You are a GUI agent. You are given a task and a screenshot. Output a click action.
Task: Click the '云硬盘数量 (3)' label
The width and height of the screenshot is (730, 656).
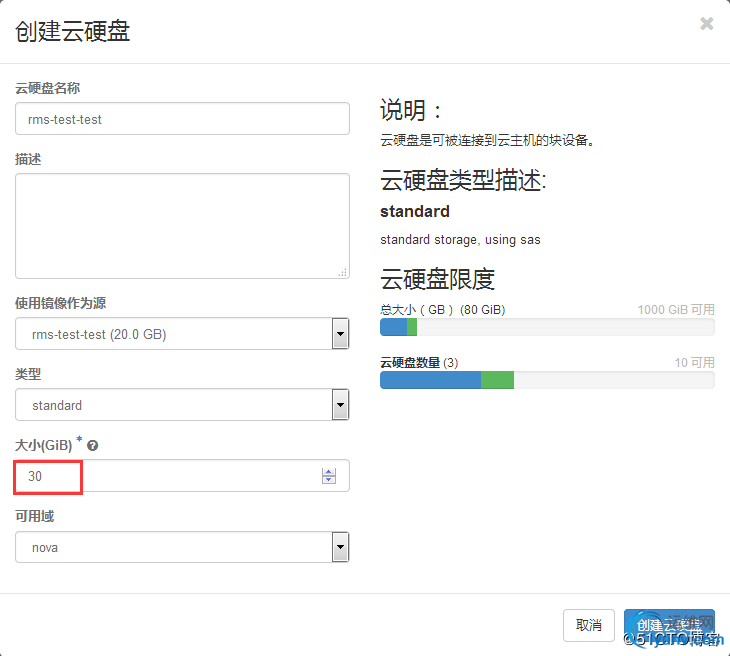click(x=419, y=362)
